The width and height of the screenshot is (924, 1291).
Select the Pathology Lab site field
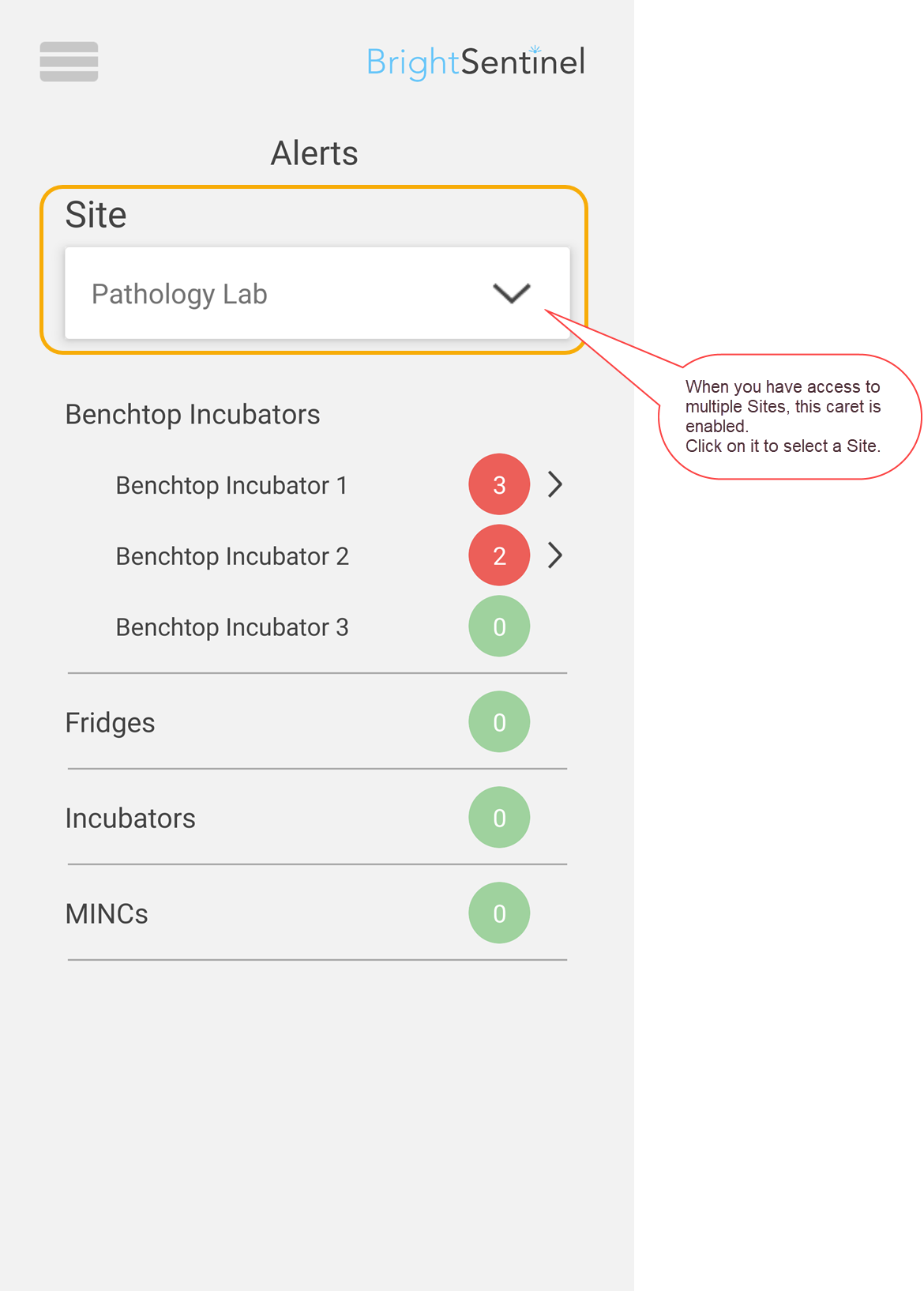click(x=317, y=293)
